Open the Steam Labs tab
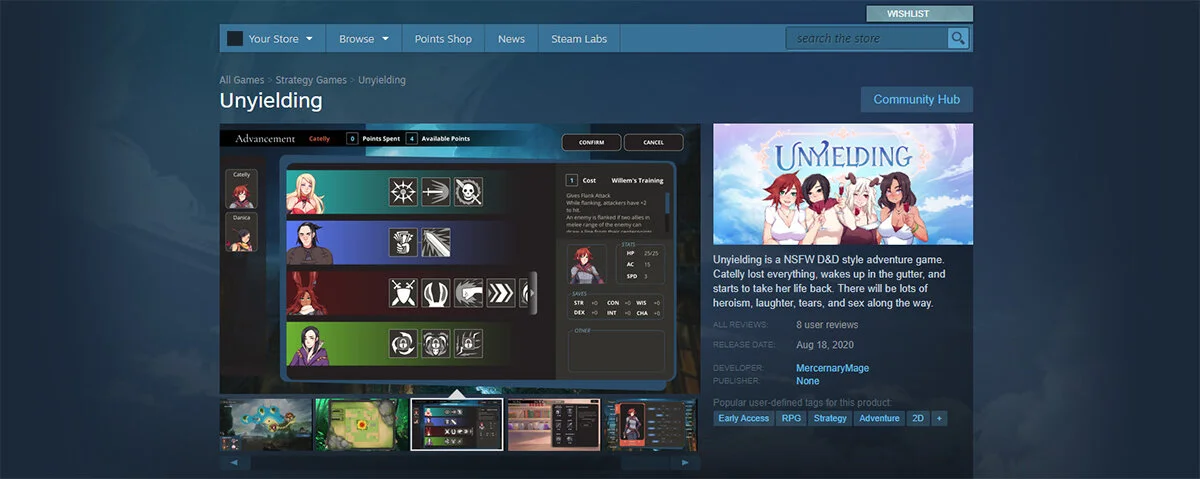Screen dimensions: 1200x479 (x=579, y=38)
